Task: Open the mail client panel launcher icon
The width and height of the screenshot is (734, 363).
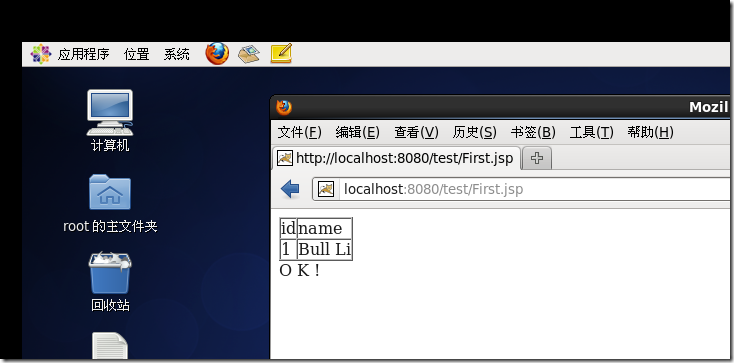Action: 249,54
